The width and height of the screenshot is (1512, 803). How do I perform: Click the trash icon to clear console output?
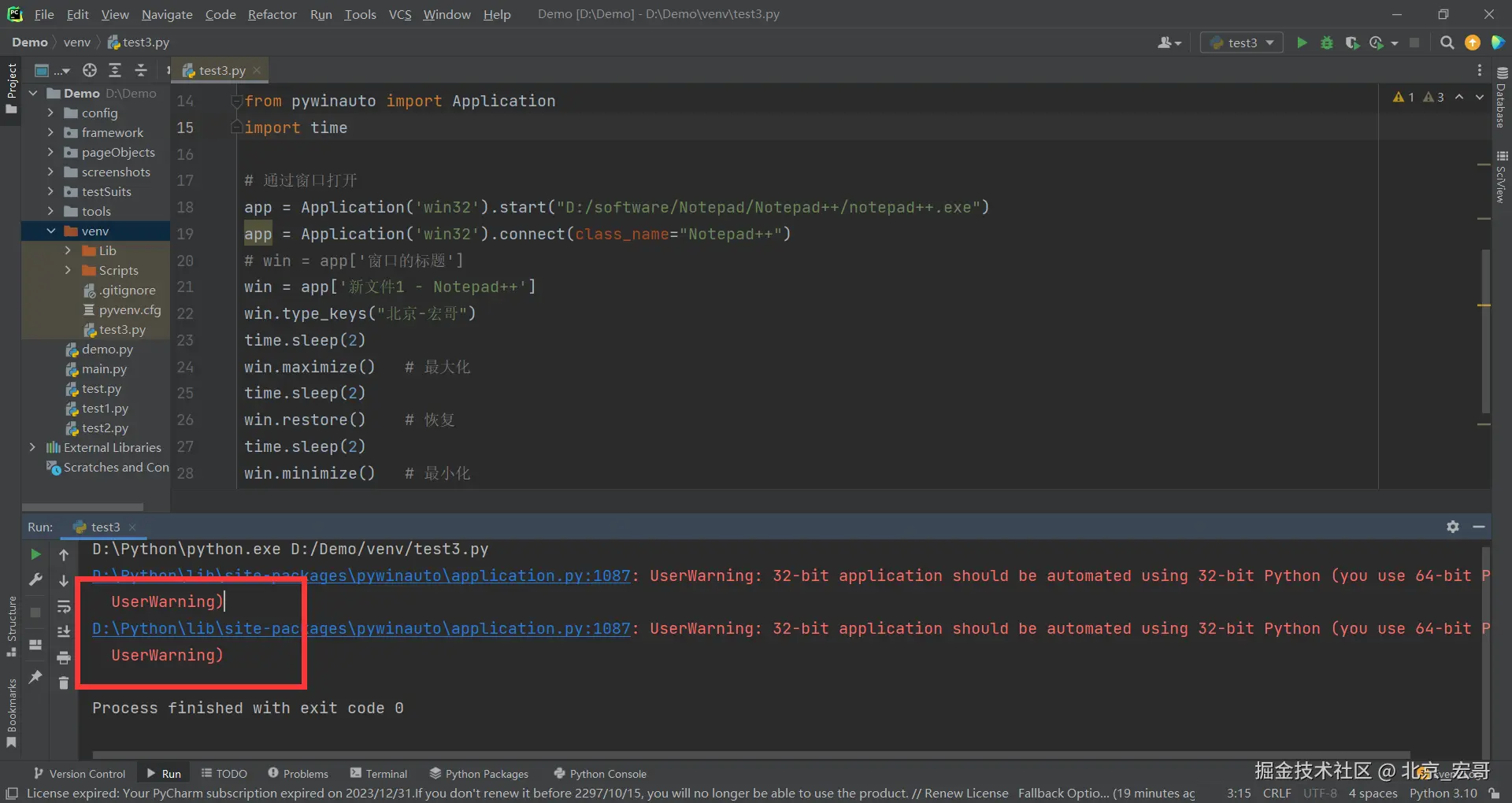click(64, 683)
